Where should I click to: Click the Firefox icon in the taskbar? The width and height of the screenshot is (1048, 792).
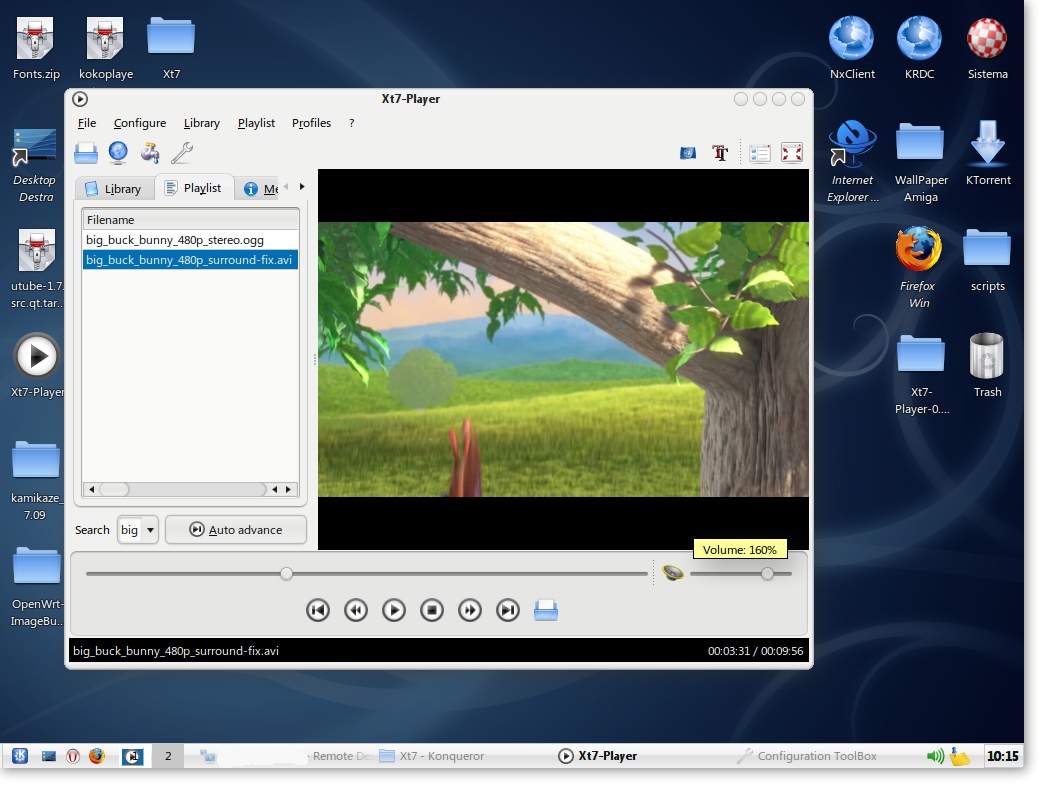[98, 756]
